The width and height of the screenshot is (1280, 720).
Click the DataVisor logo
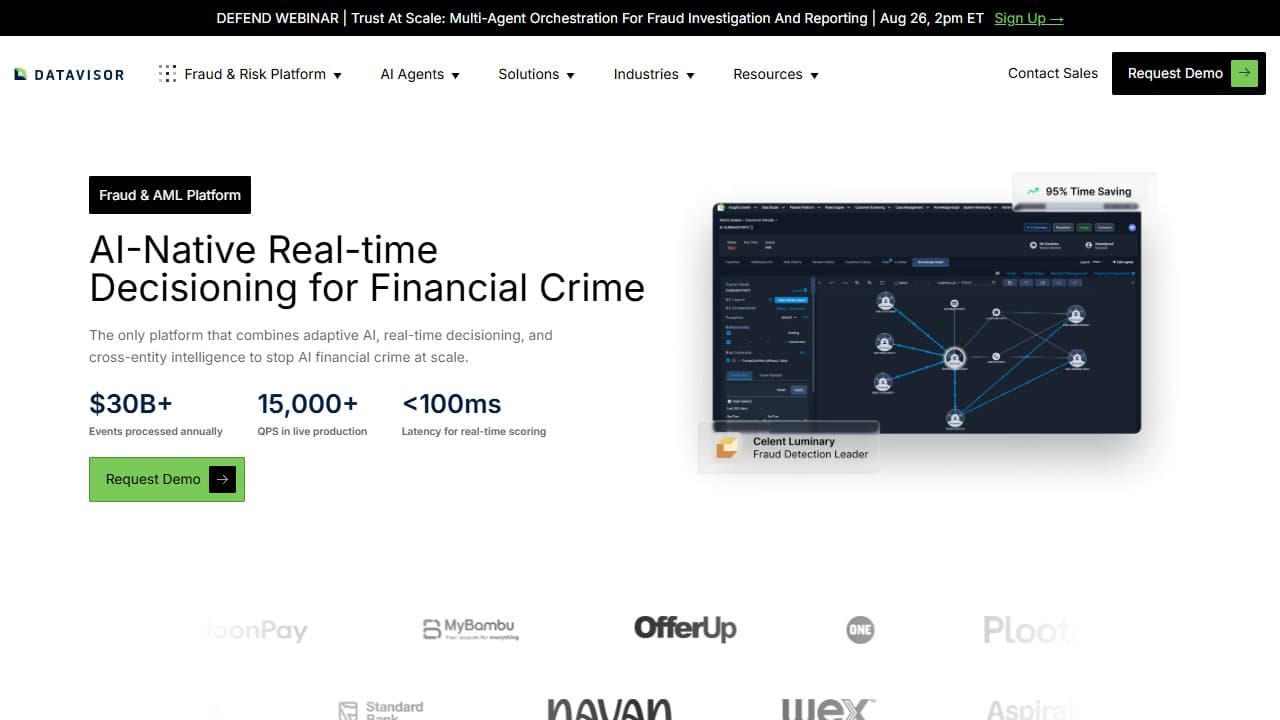pos(69,74)
